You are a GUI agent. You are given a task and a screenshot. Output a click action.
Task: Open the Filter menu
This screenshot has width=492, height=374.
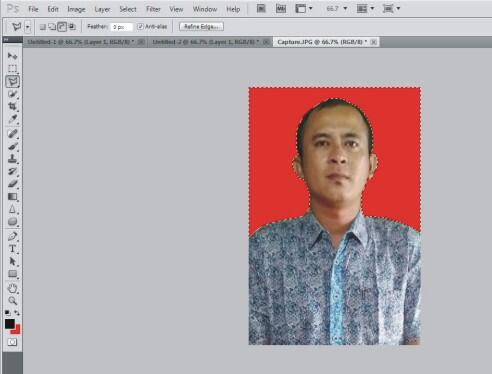point(153,9)
